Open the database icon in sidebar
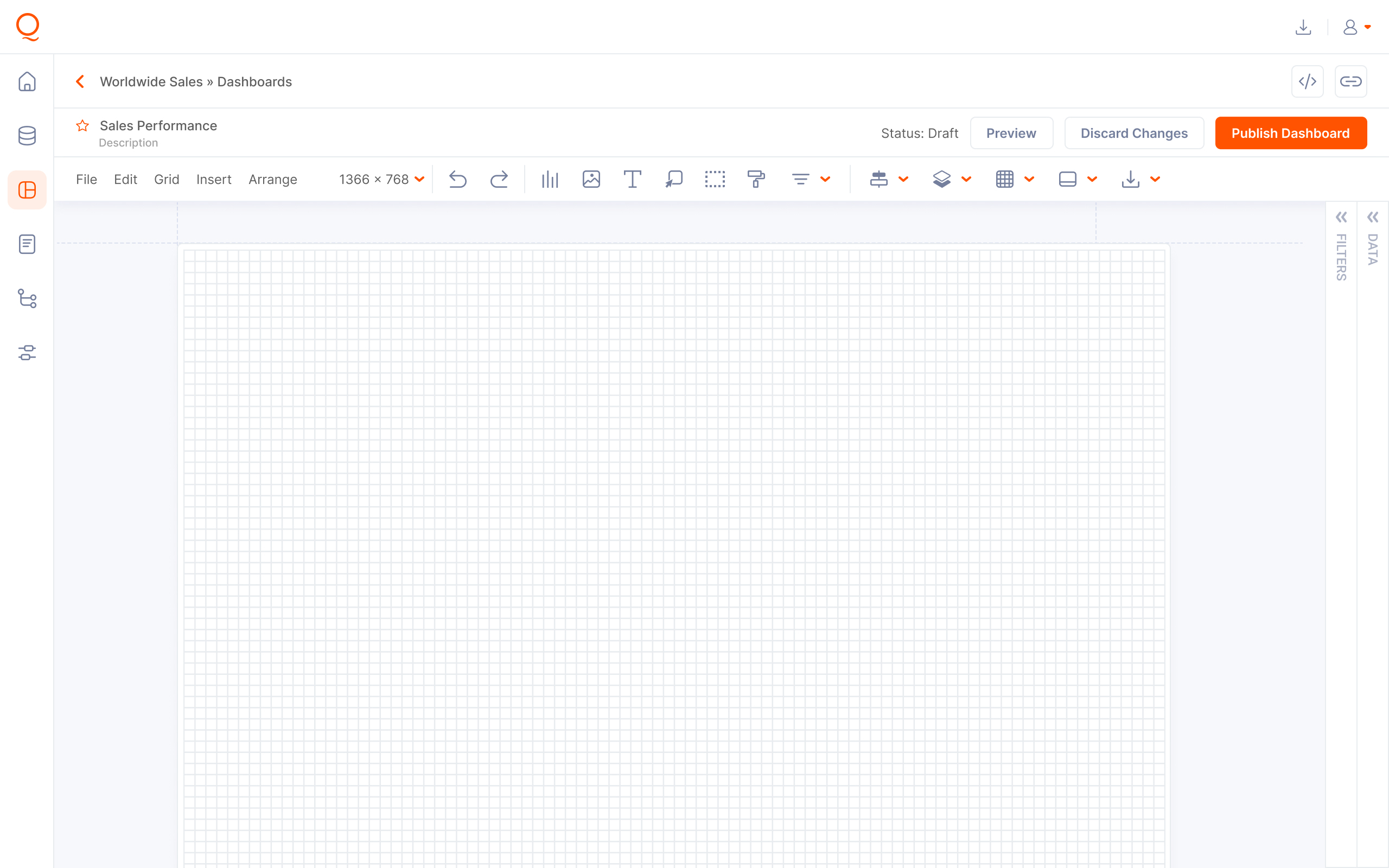The height and width of the screenshot is (868, 1389). coord(27,136)
